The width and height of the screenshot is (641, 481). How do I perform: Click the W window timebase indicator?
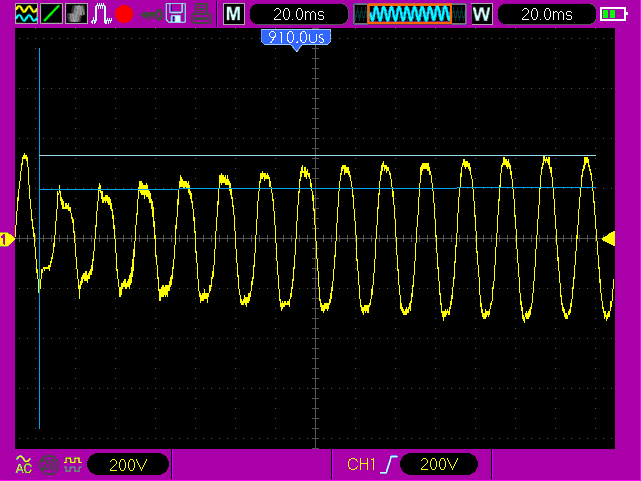tap(482, 14)
